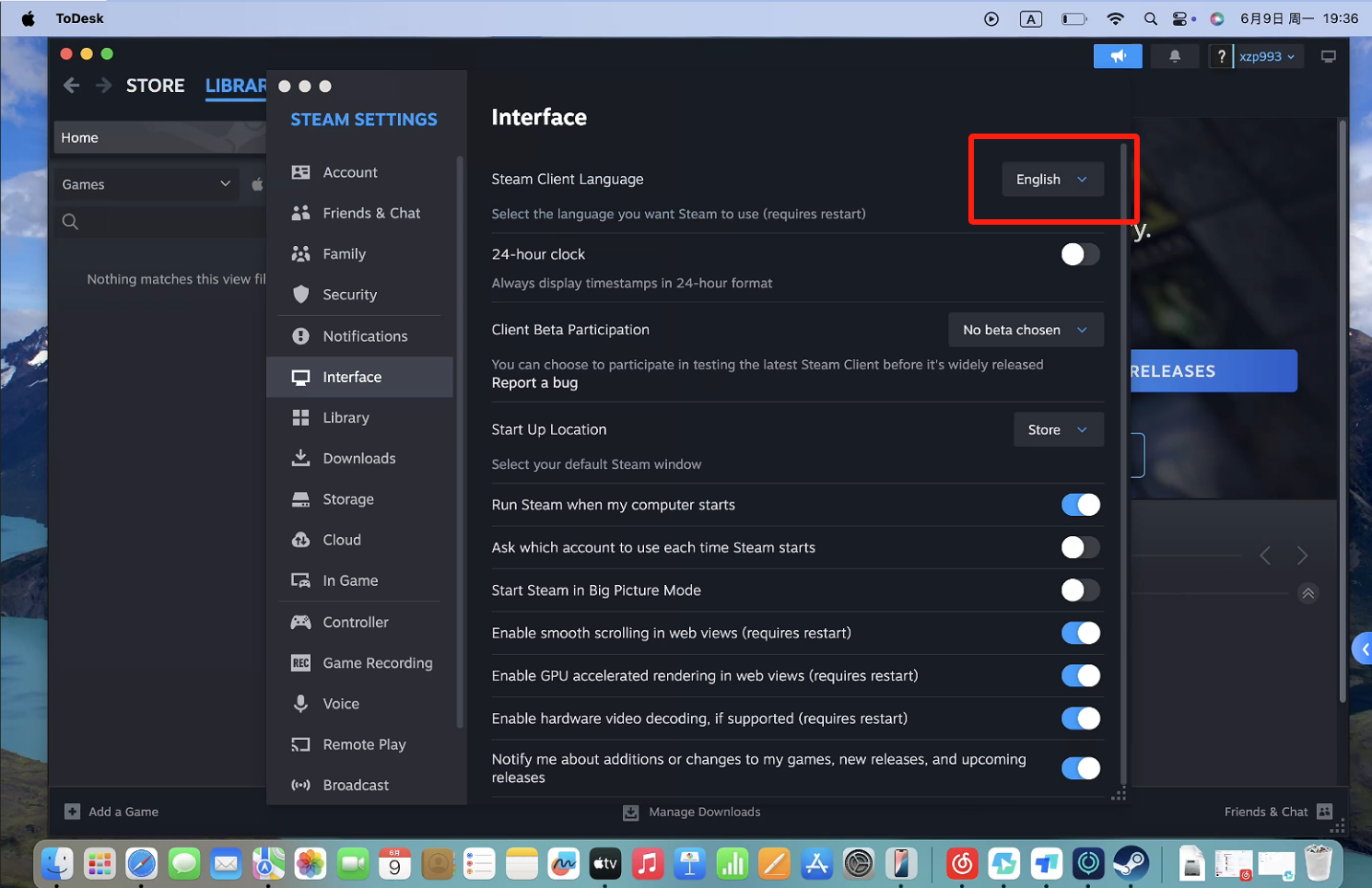This screenshot has height=888, width=1372.
Task: Open Music app from the Dock
Action: pos(648,863)
